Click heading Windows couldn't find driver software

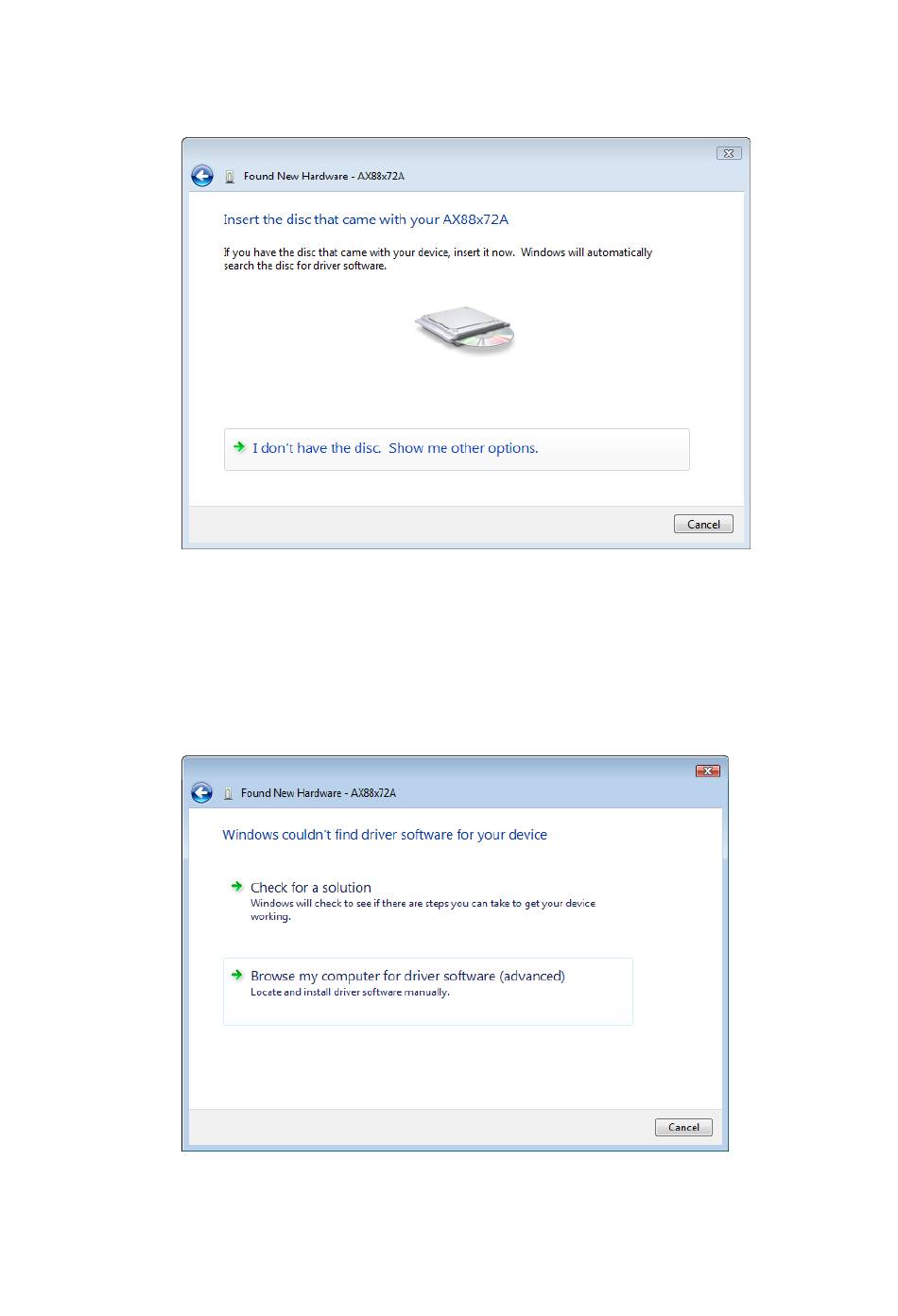385,835
